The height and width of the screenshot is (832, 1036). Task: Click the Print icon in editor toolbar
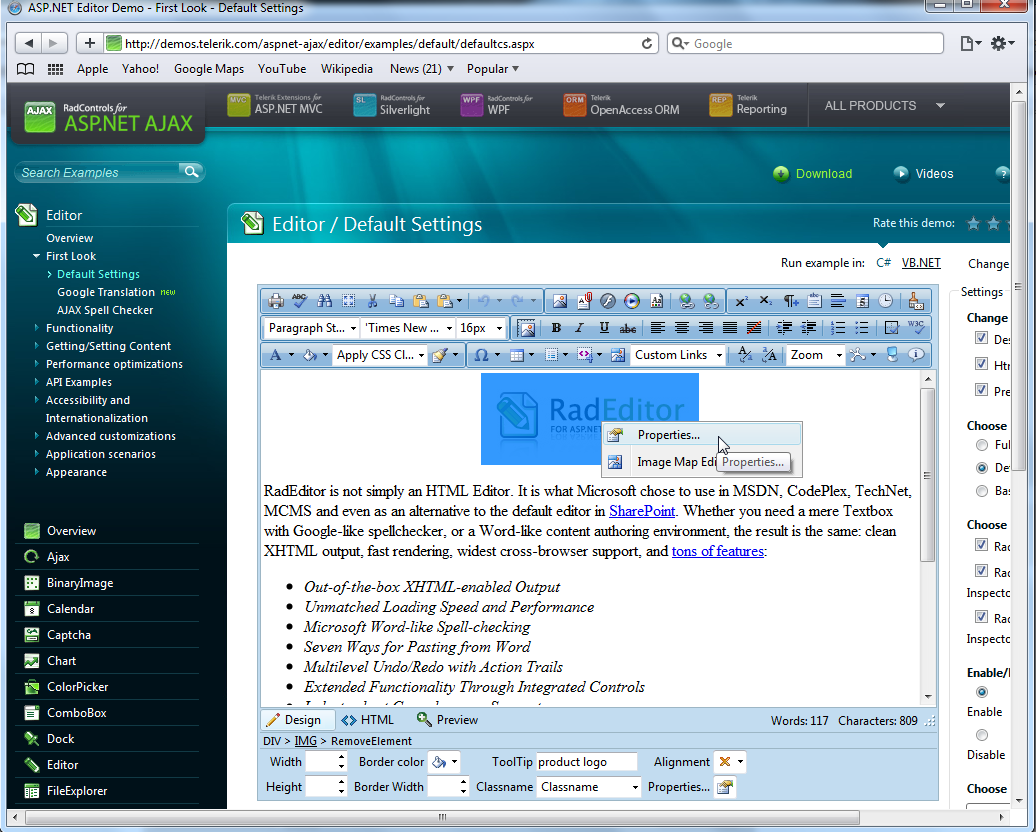(x=276, y=301)
